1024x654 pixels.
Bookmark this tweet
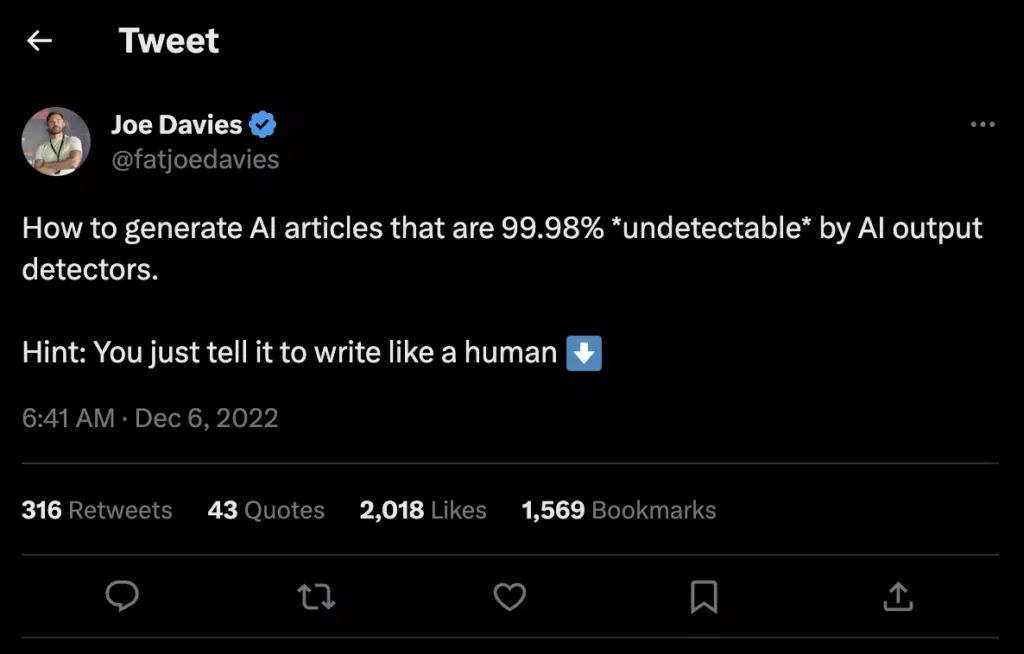point(704,597)
